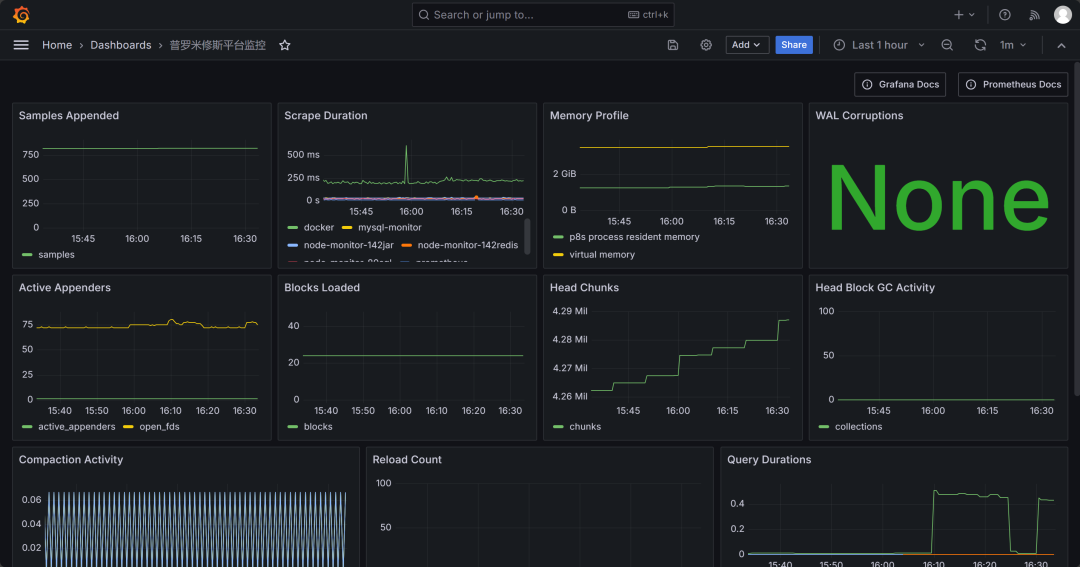Open the news feed icon
Viewport: 1080px width, 567px height.
[x=1035, y=14]
